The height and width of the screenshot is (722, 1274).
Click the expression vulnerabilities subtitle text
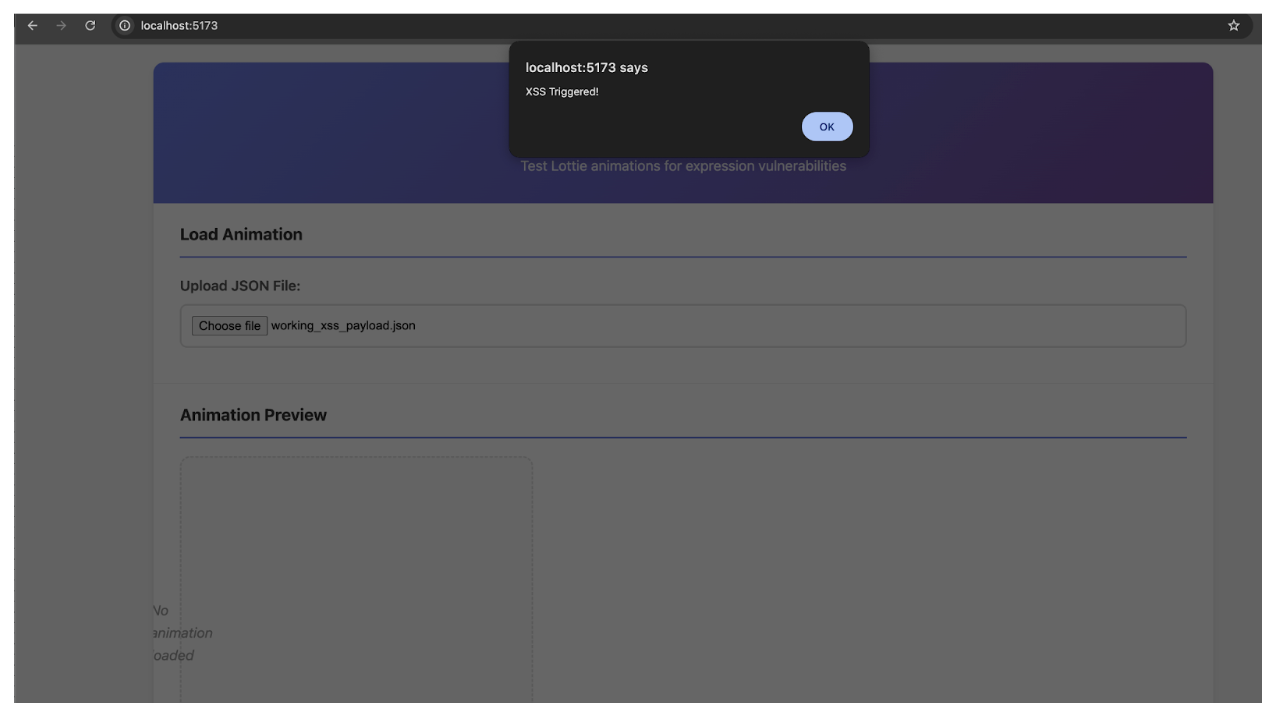(682, 165)
